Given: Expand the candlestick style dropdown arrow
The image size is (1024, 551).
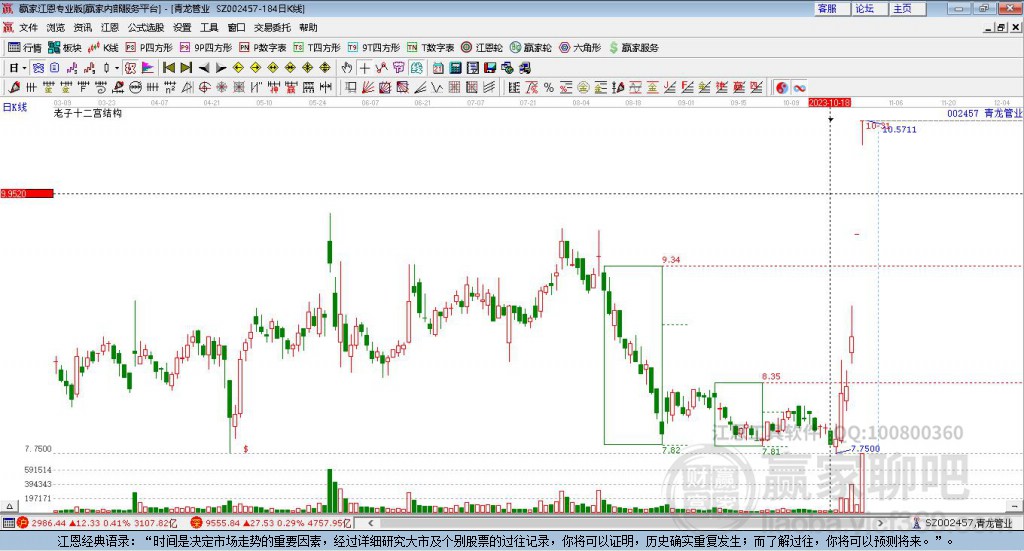Looking at the screenshot, I should pos(117,68).
